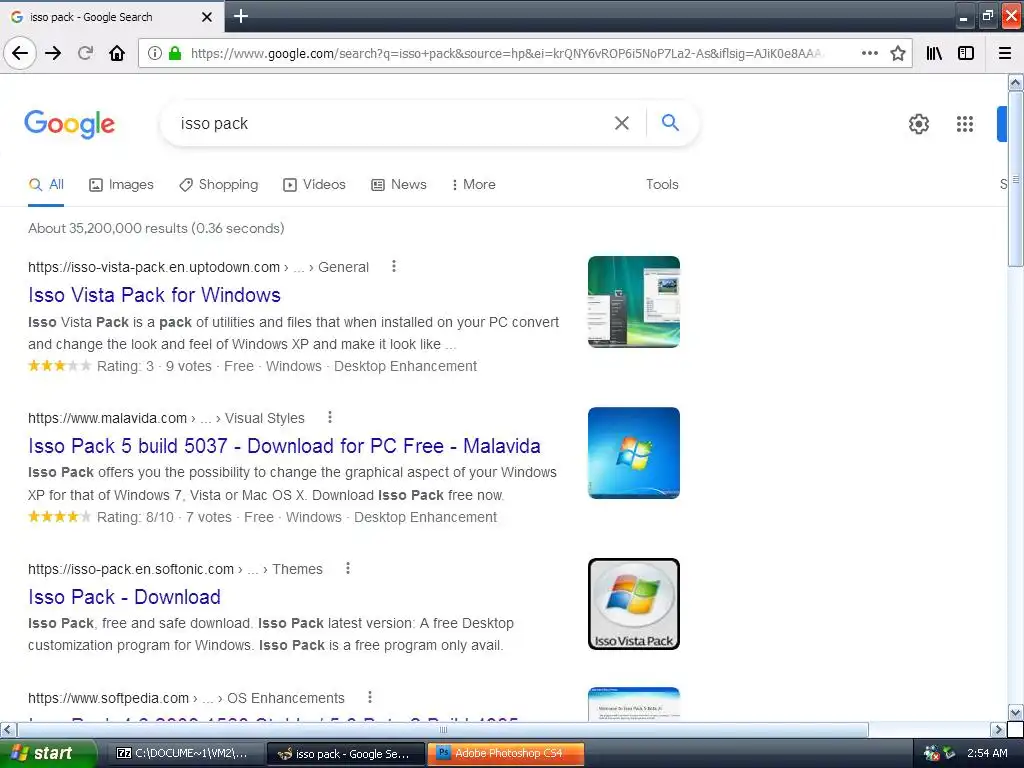Select the isso pack Google taskbar button
The width and height of the screenshot is (1024, 768).
pos(345,754)
